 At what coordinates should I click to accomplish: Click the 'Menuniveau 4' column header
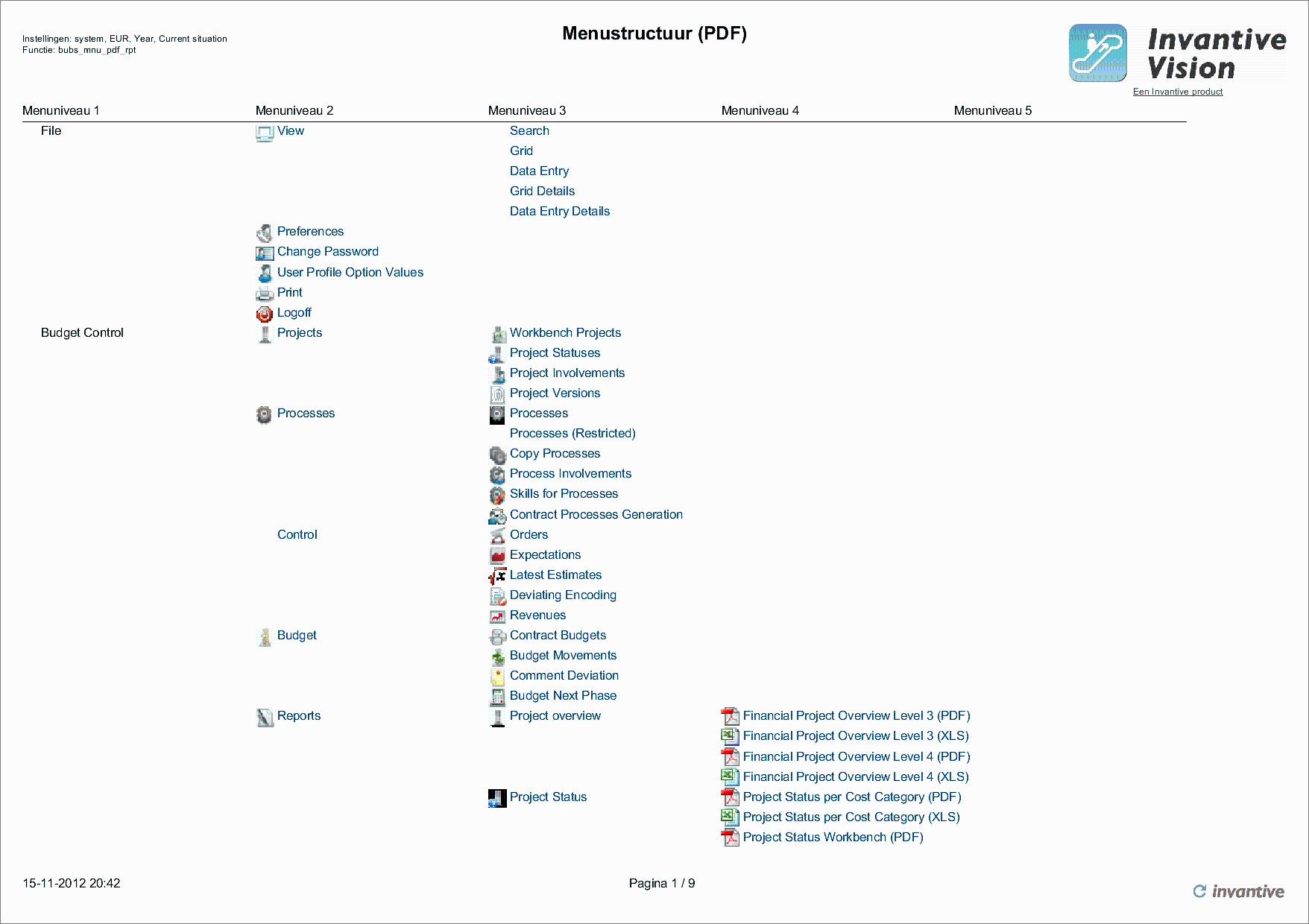point(760,110)
